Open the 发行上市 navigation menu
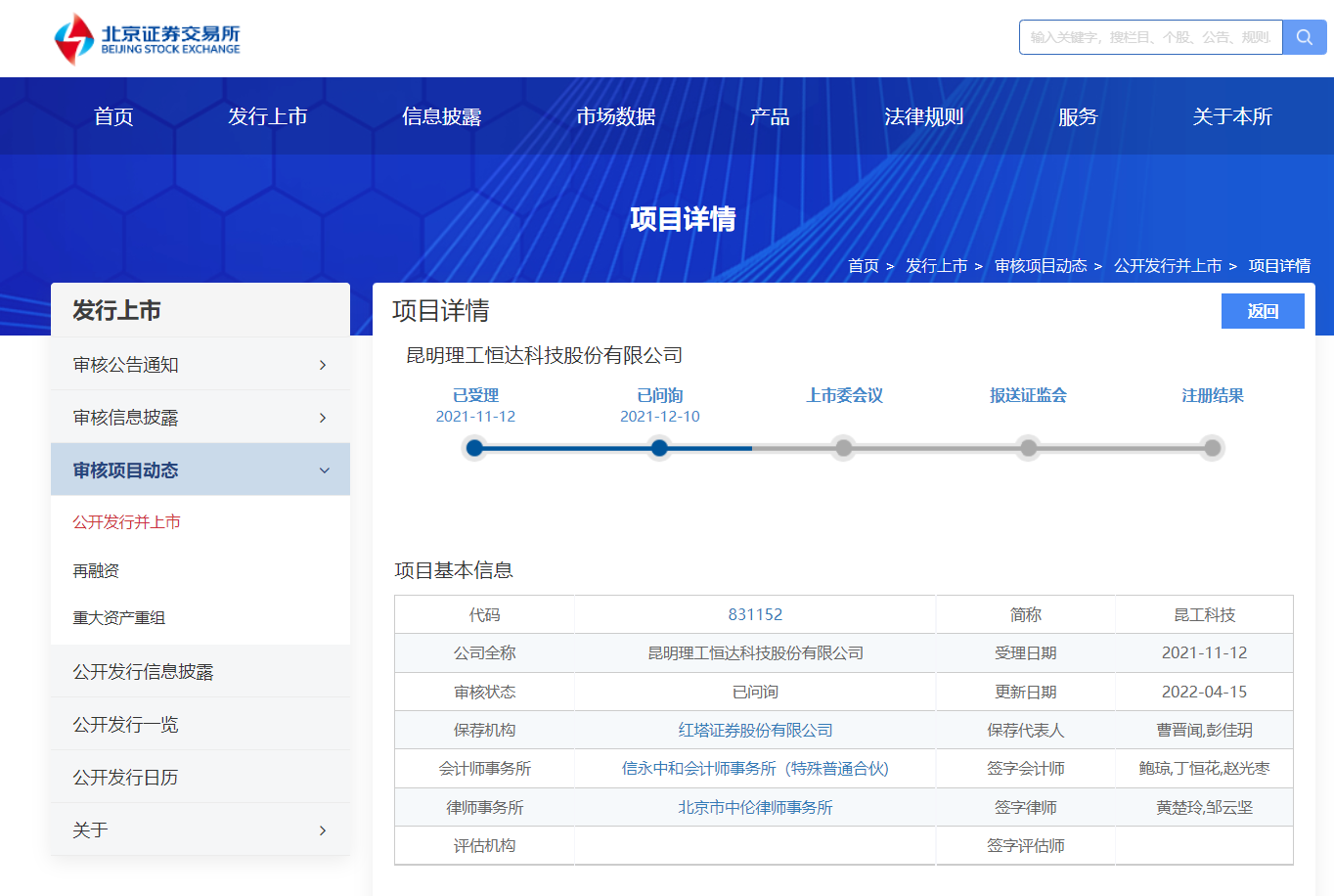Viewport: 1334px width, 896px height. (267, 116)
